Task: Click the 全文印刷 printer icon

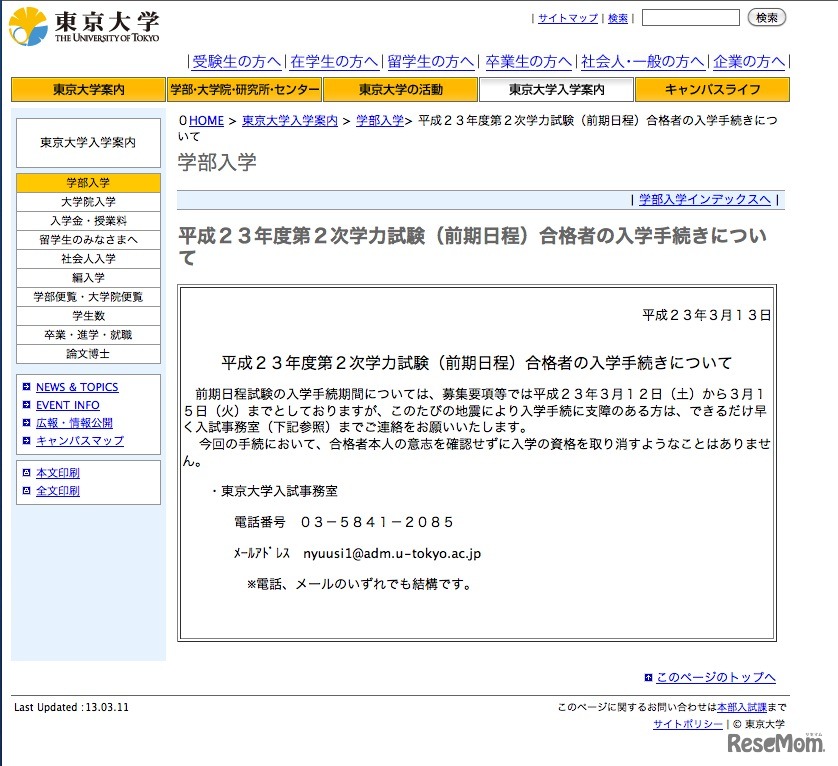Action: (27, 490)
